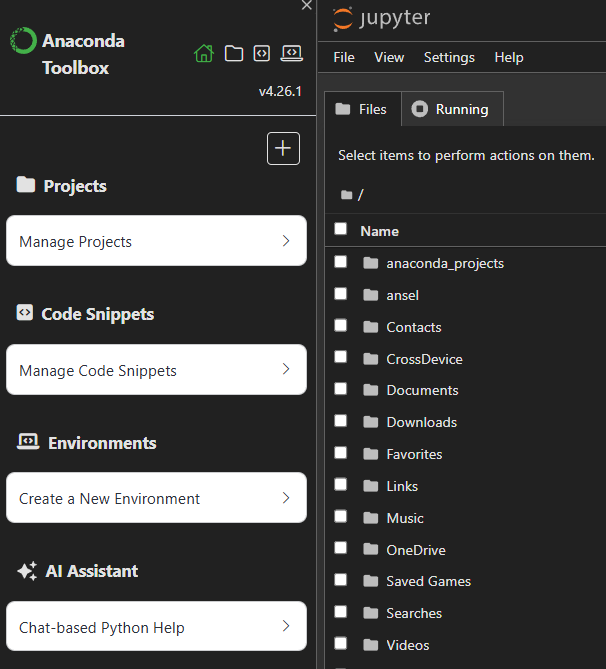Image resolution: width=606 pixels, height=669 pixels.
Task: Open the File menu
Action: click(x=344, y=57)
